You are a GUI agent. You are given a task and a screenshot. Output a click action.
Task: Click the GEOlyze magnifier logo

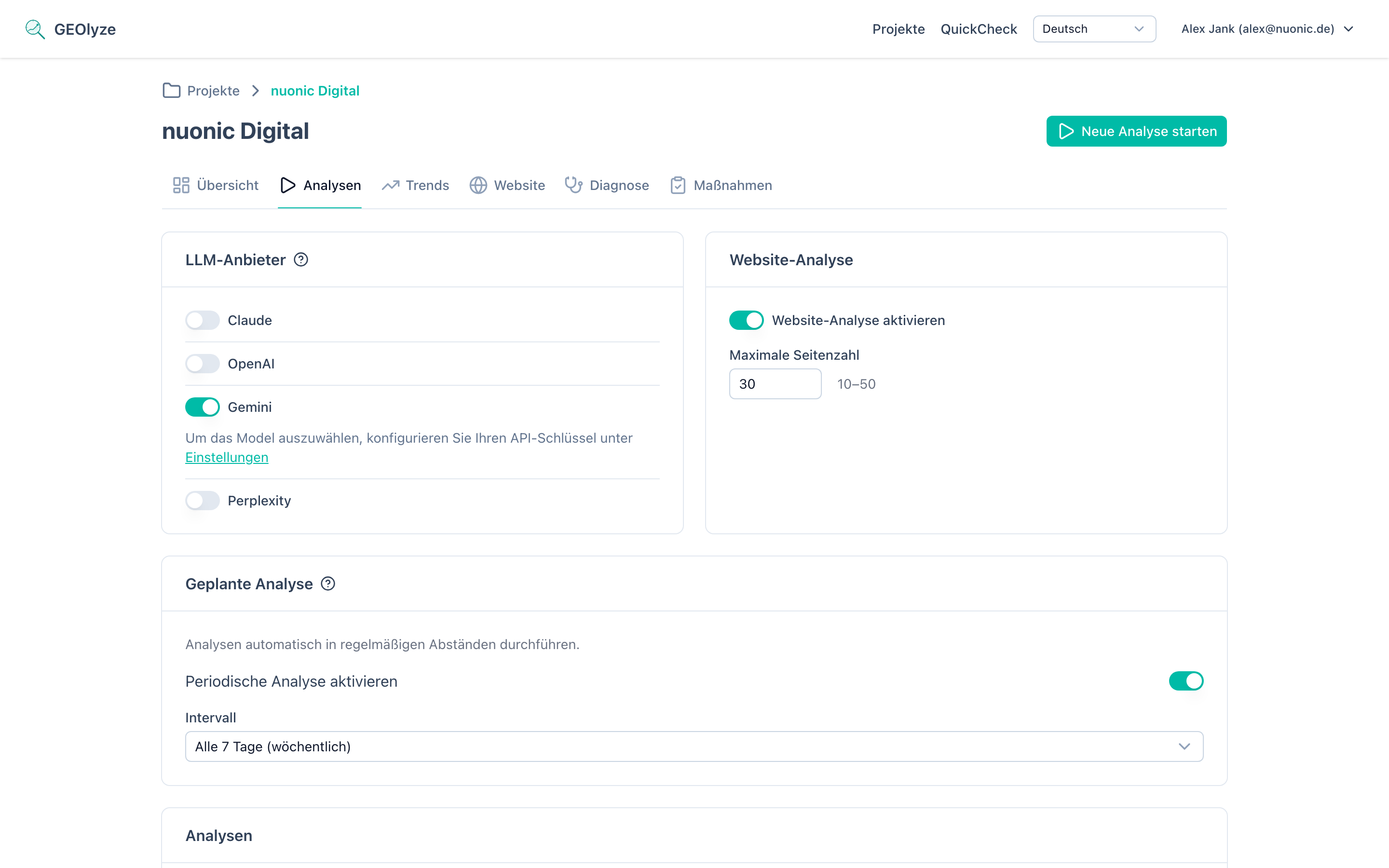pyautogui.click(x=34, y=29)
